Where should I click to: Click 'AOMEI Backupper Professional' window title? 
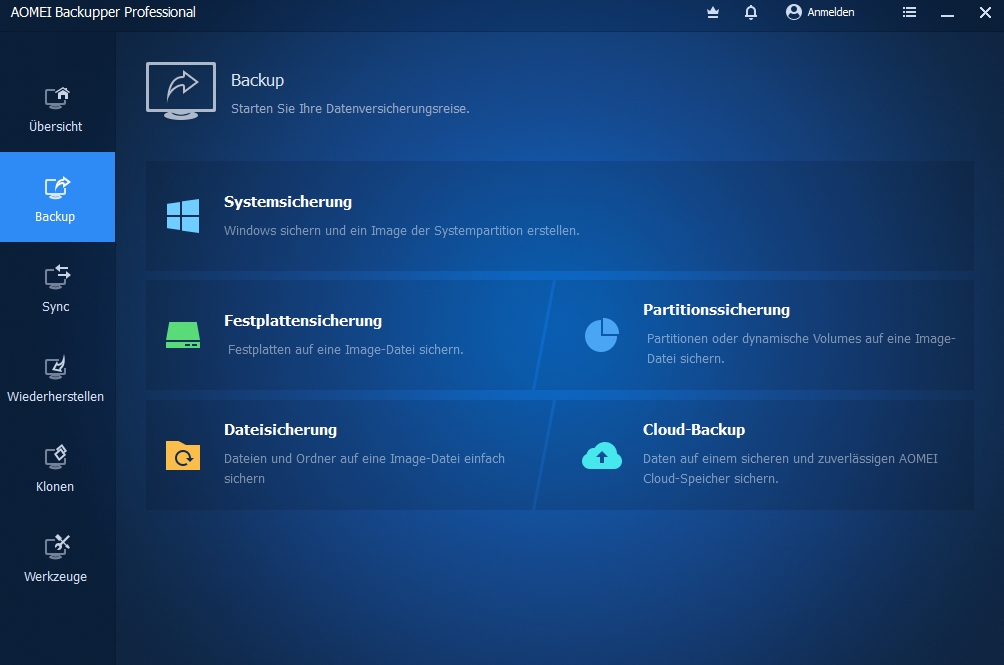[x=103, y=12]
